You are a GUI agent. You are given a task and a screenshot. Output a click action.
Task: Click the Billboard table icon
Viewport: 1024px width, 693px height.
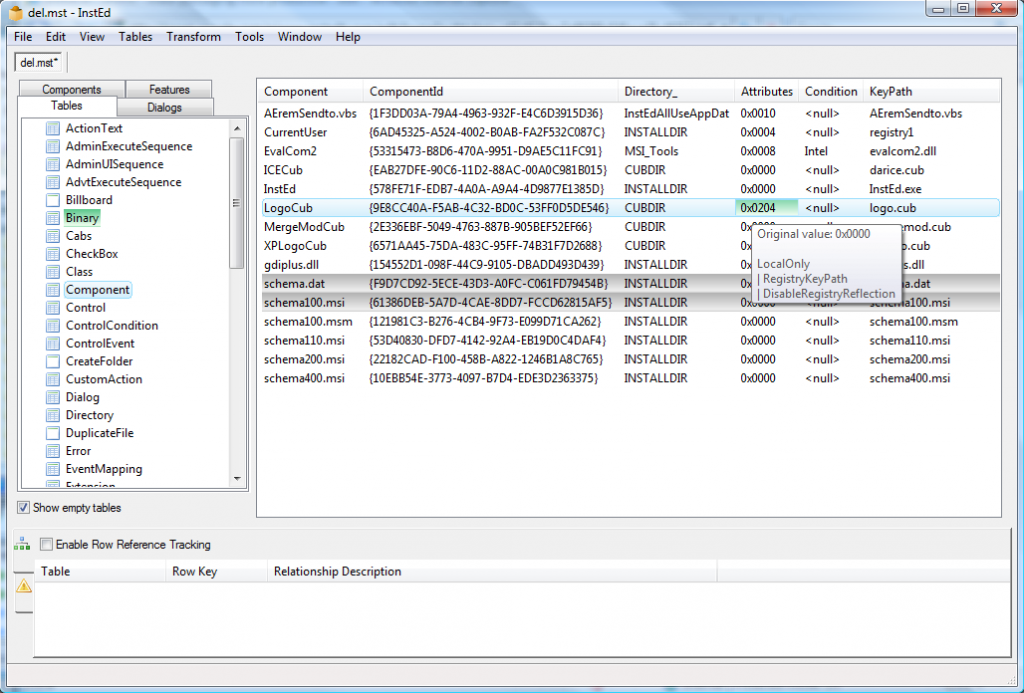click(52, 199)
